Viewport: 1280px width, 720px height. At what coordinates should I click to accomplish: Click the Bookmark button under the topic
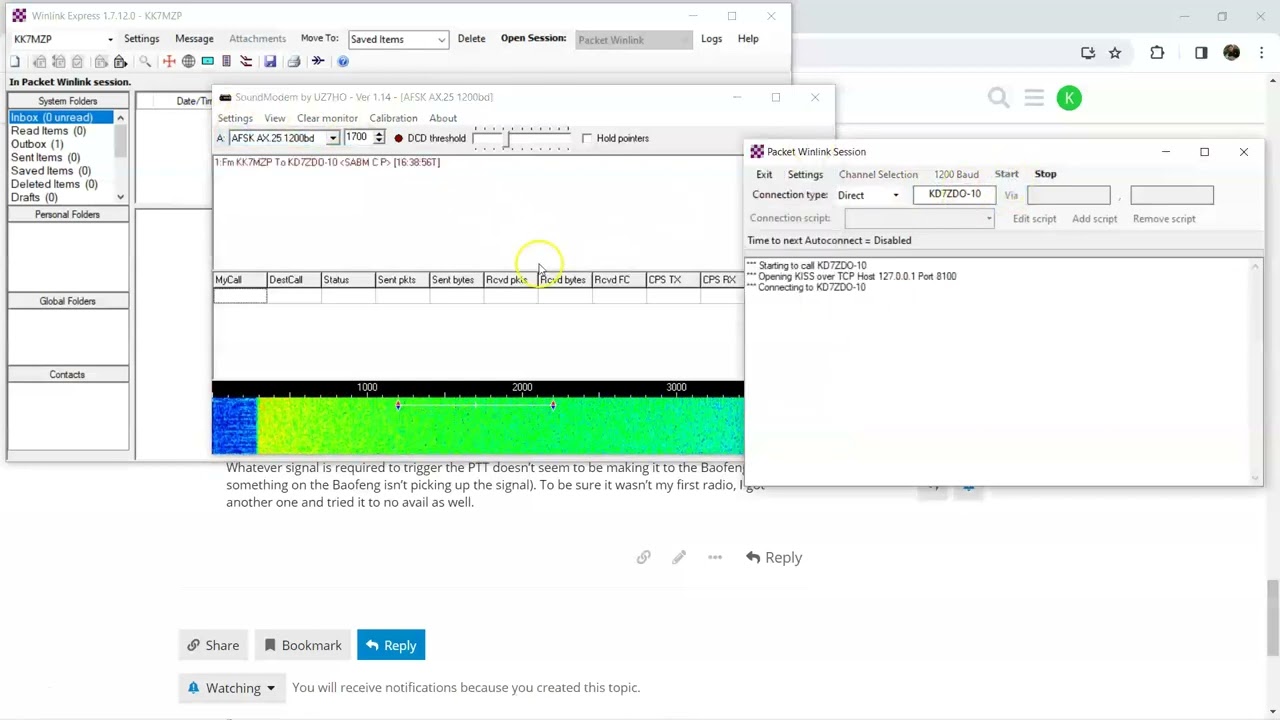[303, 645]
